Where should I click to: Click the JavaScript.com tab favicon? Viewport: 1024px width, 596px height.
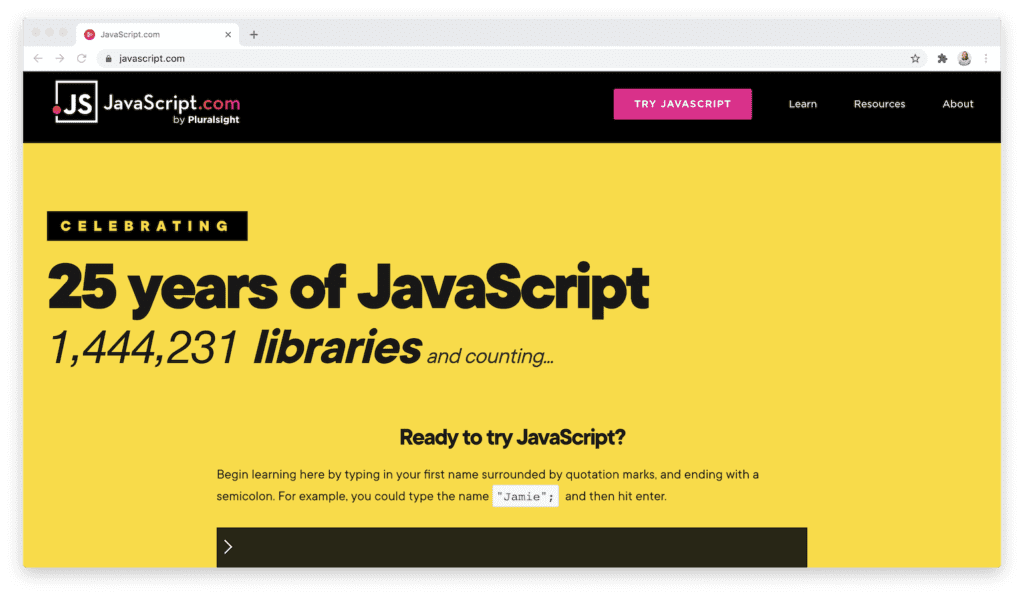point(89,35)
